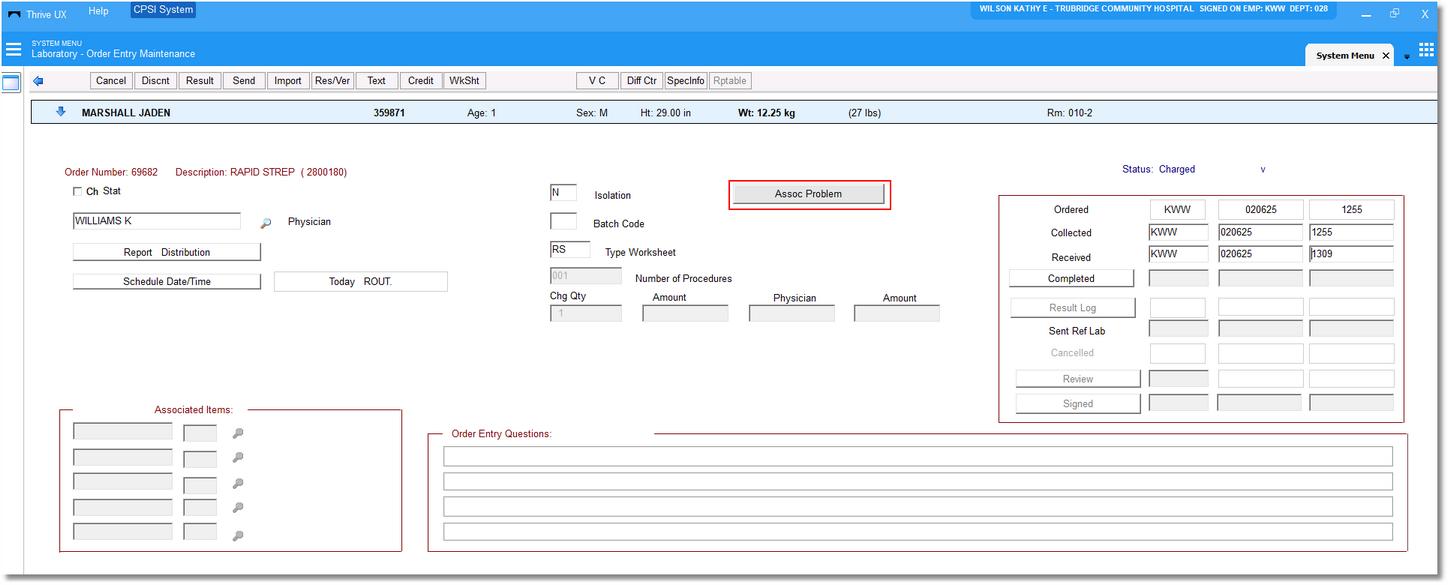Open tab list dropdown beside System Menu tab
The width and height of the screenshot is (1448, 585).
pyautogui.click(x=1406, y=57)
